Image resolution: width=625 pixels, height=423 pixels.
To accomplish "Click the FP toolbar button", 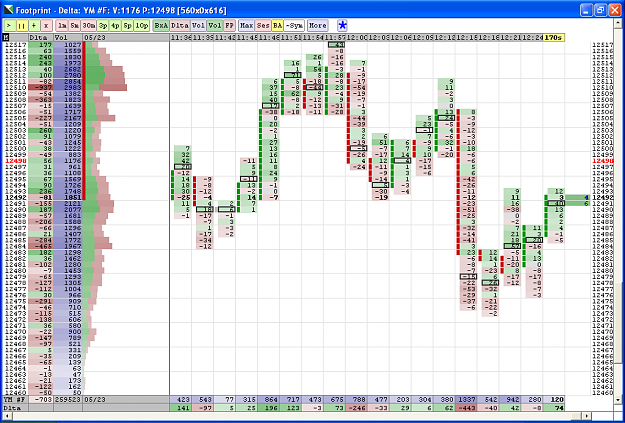I will [229, 26].
